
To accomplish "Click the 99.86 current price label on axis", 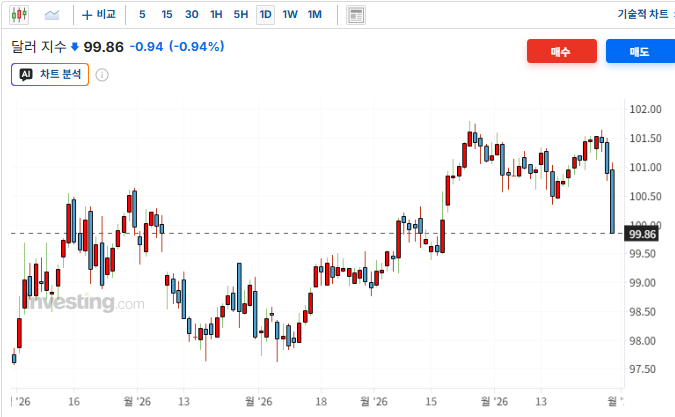I will coord(642,234).
